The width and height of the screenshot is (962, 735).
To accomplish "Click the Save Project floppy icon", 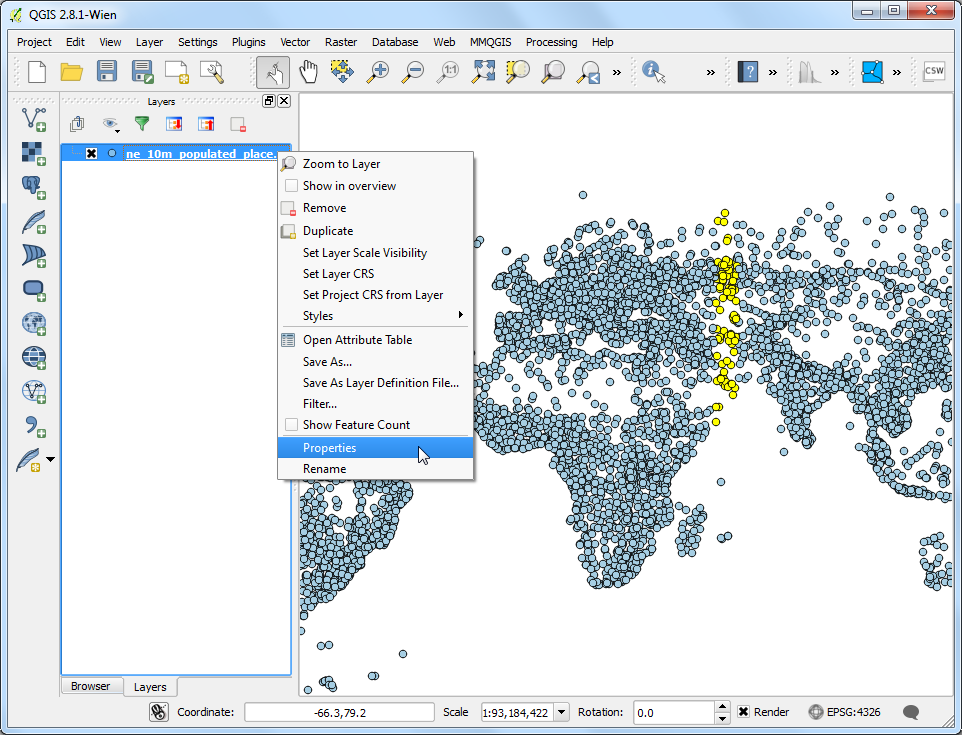I will pos(107,71).
